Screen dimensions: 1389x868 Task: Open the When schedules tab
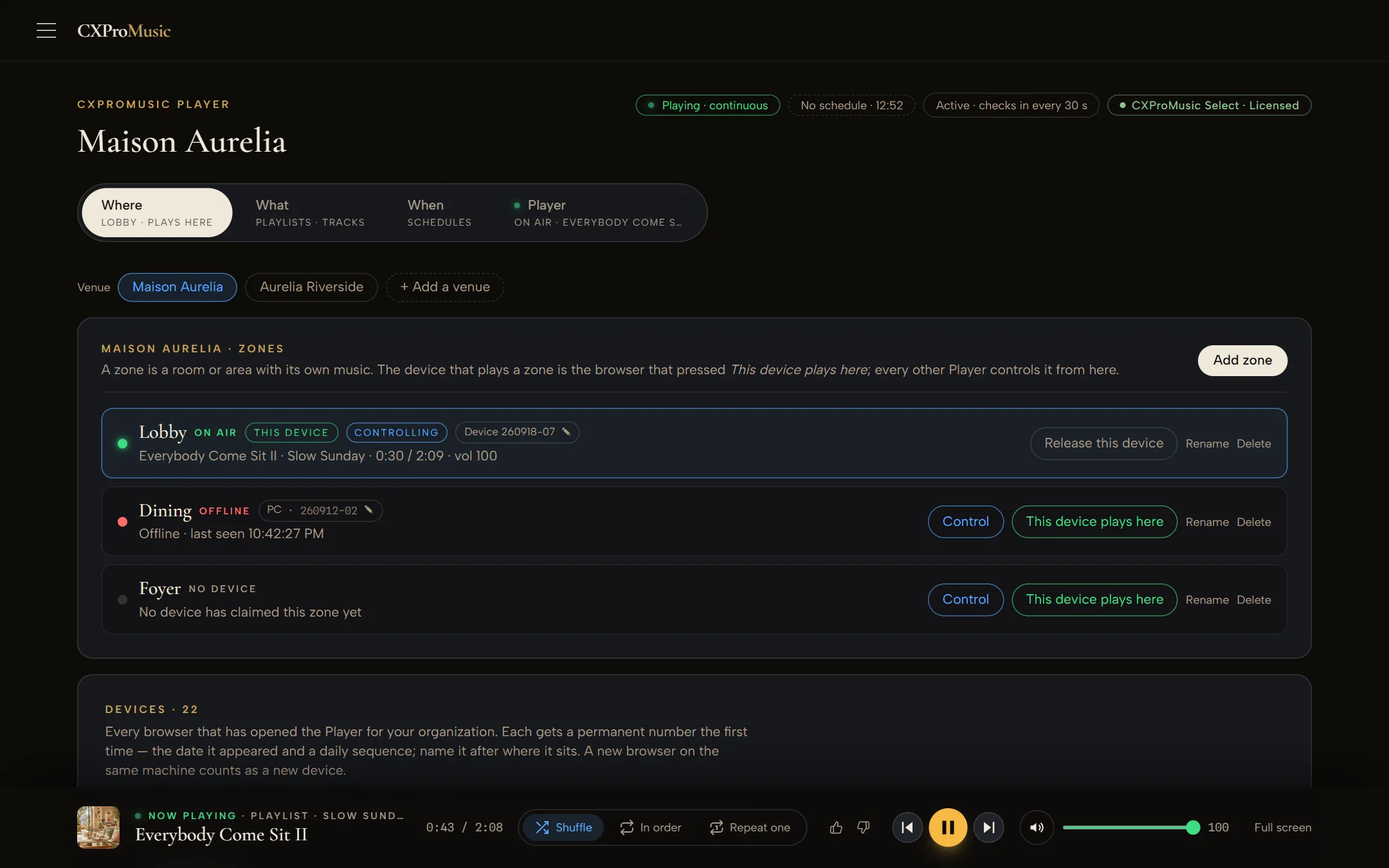(x=439, y=213)
